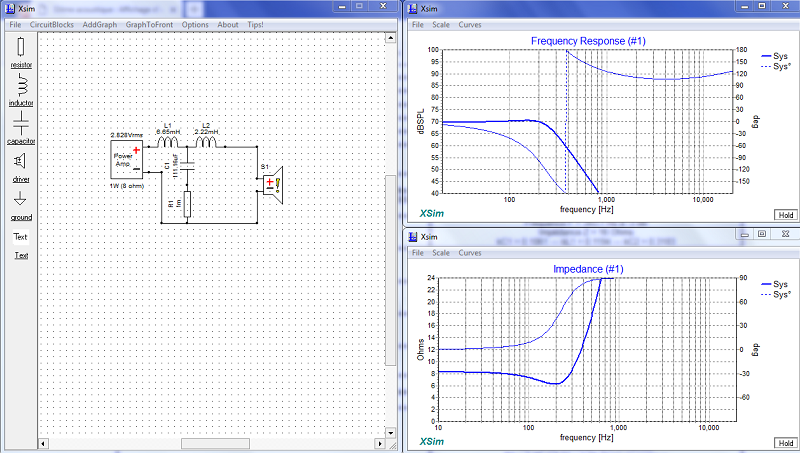Click Sys legend entry in Frequency Response graph
The image size is (800, 453).
tap(775, 56)
